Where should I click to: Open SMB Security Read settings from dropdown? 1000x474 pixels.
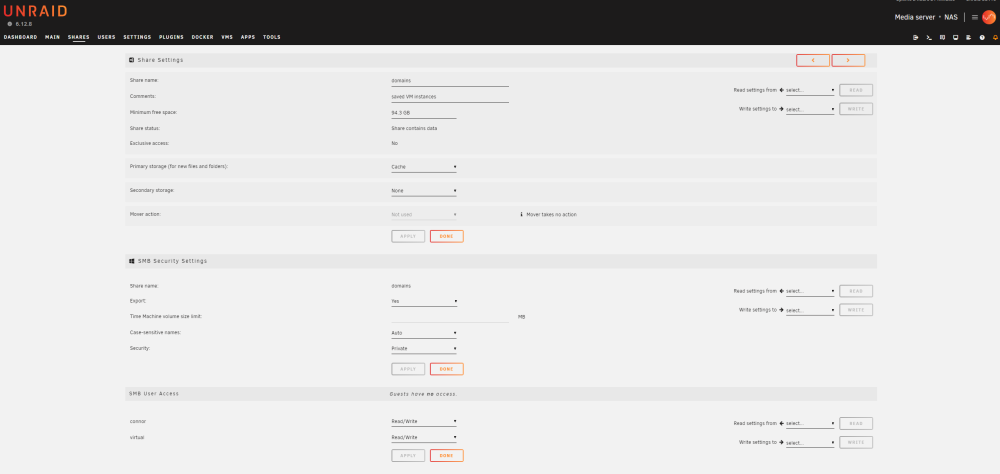(810, 292)
